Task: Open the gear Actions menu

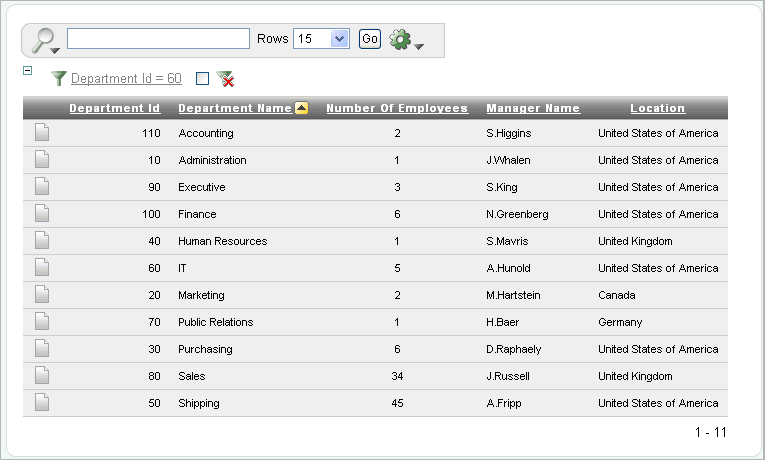Action: (404, 40)
